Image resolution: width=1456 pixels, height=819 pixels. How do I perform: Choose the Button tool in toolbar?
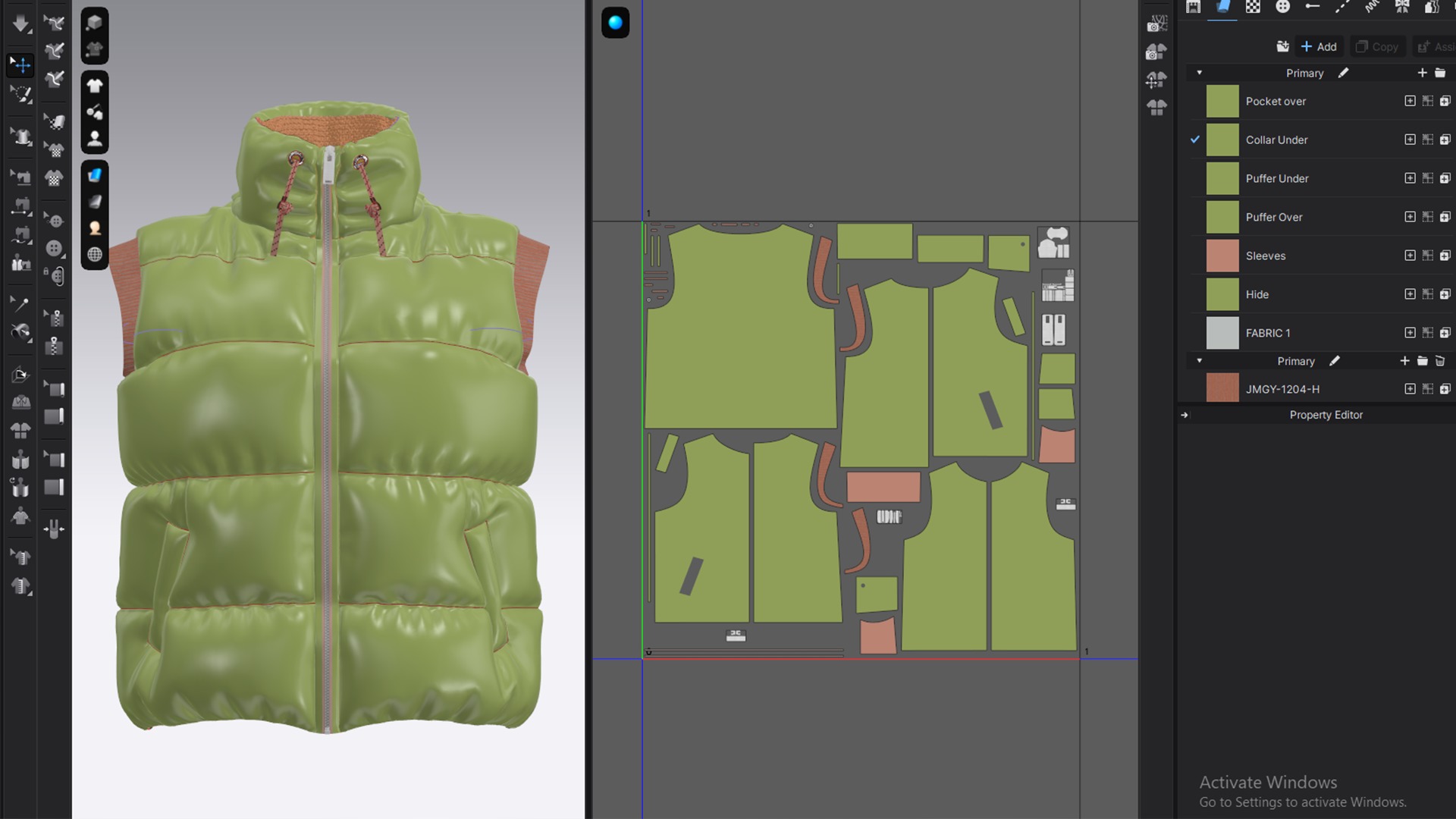tap(54, 249)
